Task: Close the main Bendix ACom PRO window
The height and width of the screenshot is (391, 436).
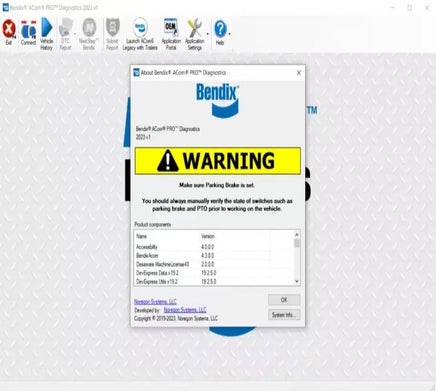Action: click(x=427, y=7)
